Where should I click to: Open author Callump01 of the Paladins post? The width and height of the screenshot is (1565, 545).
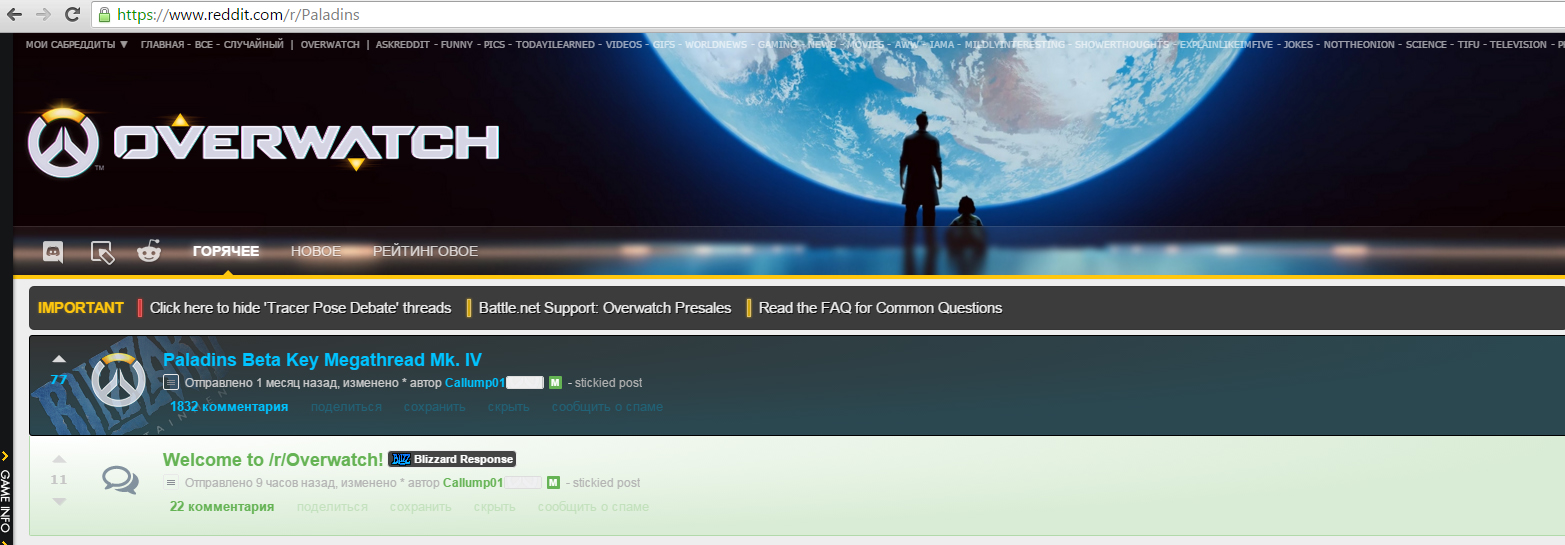click(x=474, y=383)
